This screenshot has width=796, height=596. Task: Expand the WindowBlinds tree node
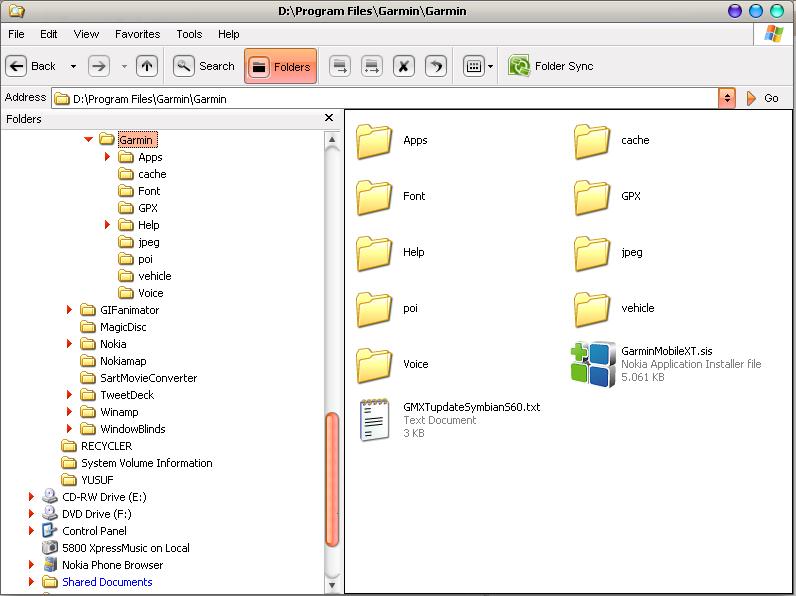point(69,428)
